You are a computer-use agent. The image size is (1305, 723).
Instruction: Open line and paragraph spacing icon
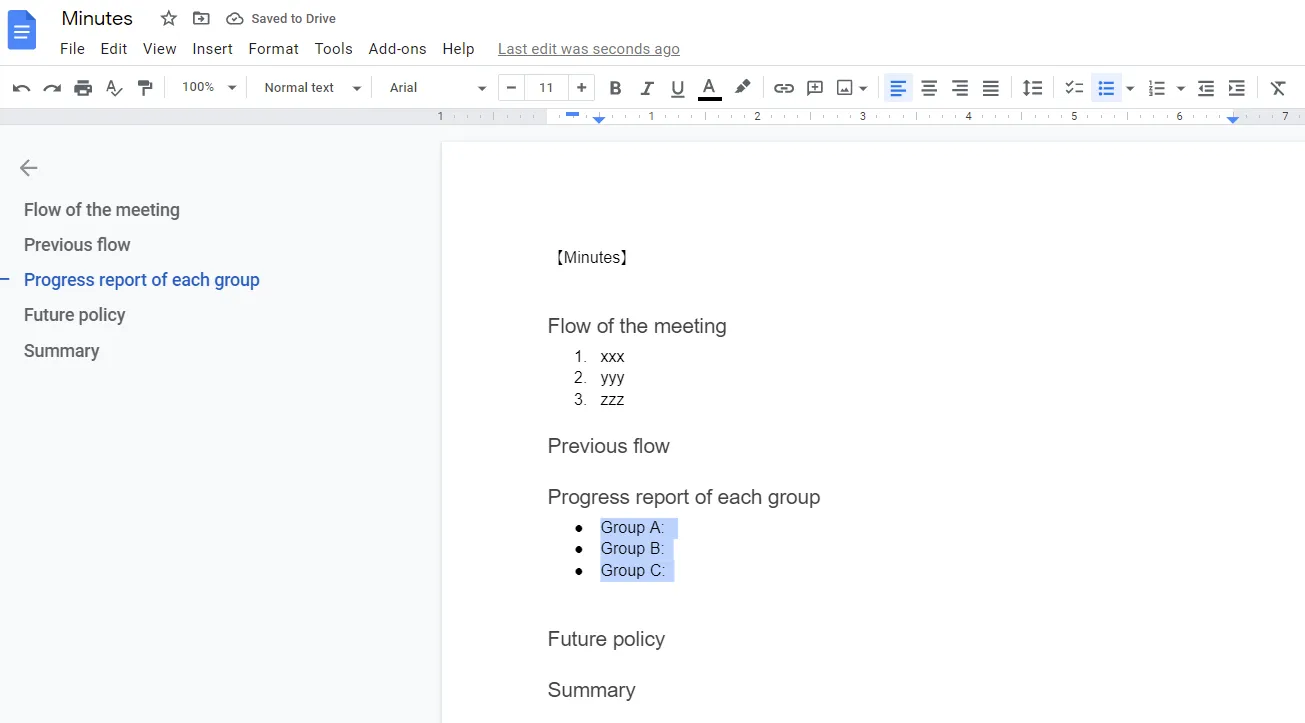click(1032, 88)
